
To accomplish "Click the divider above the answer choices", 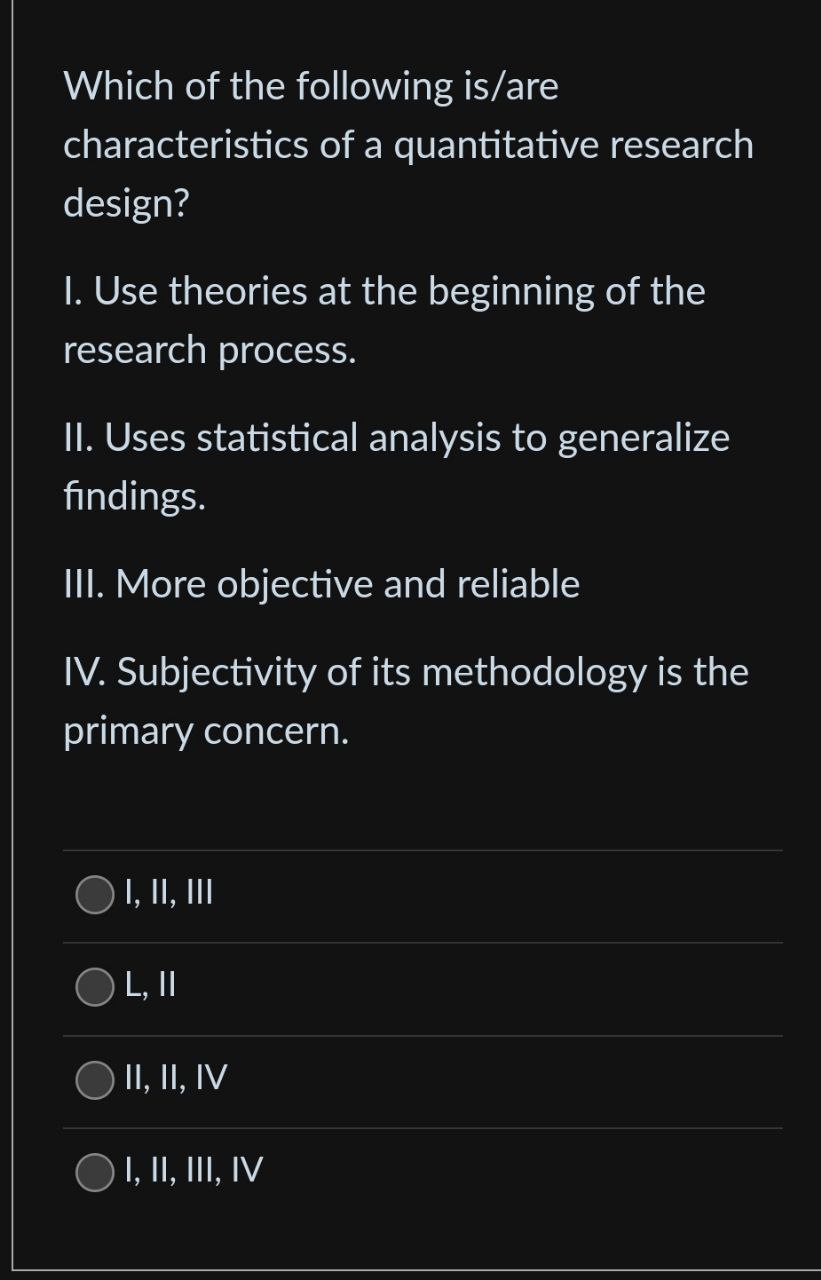I will click(420, 848).
